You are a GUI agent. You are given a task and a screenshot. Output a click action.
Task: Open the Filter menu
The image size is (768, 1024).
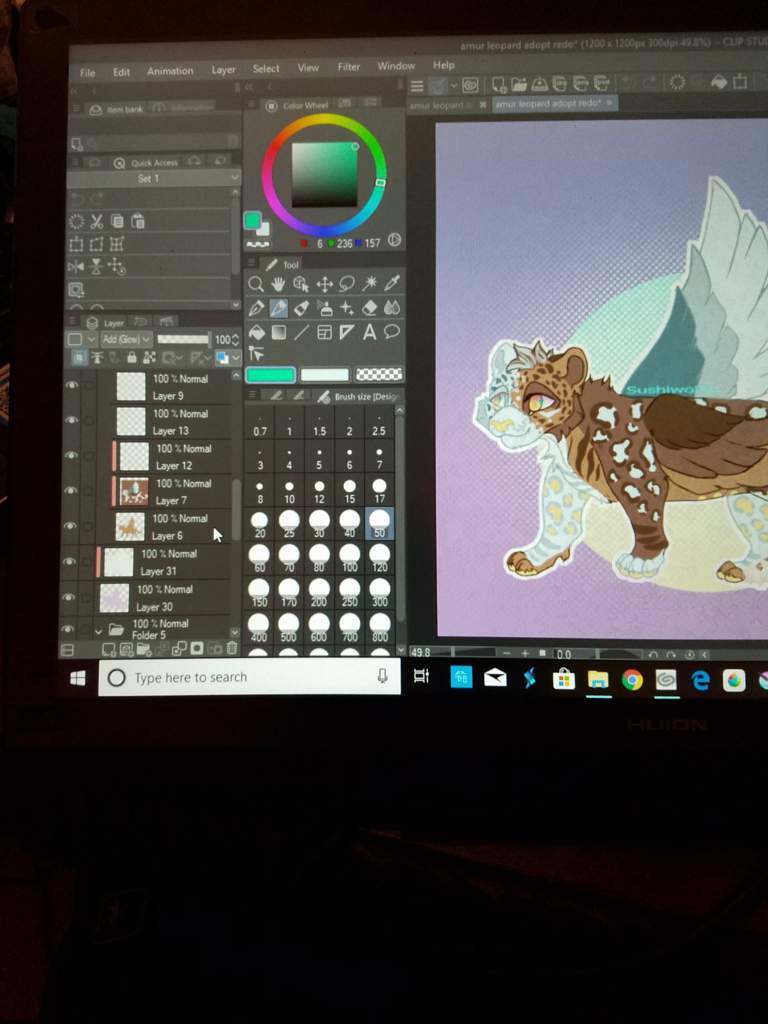(x=349, y=67)
